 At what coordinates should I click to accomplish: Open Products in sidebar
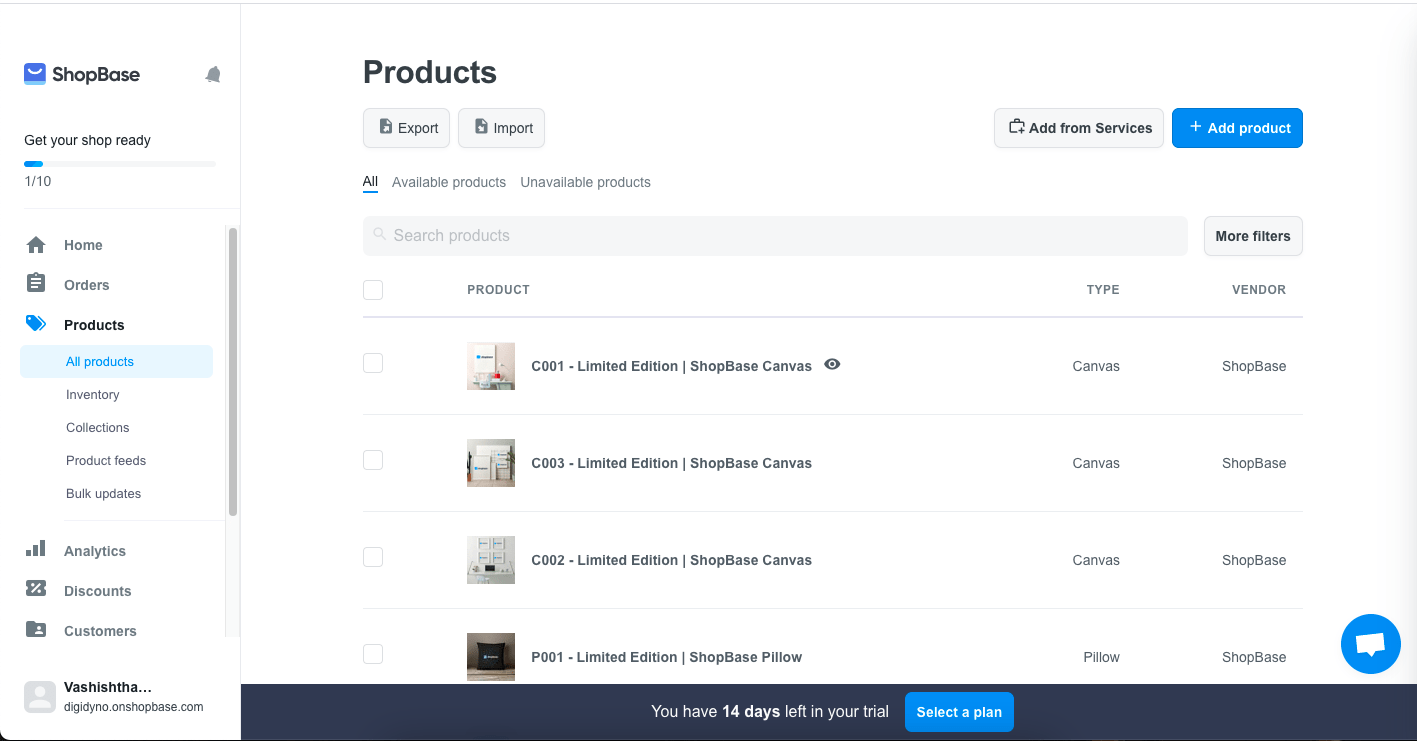(94, 325)
